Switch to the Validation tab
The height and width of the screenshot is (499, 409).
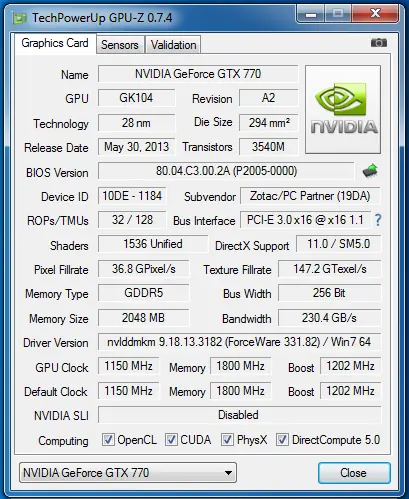point(173,45)
